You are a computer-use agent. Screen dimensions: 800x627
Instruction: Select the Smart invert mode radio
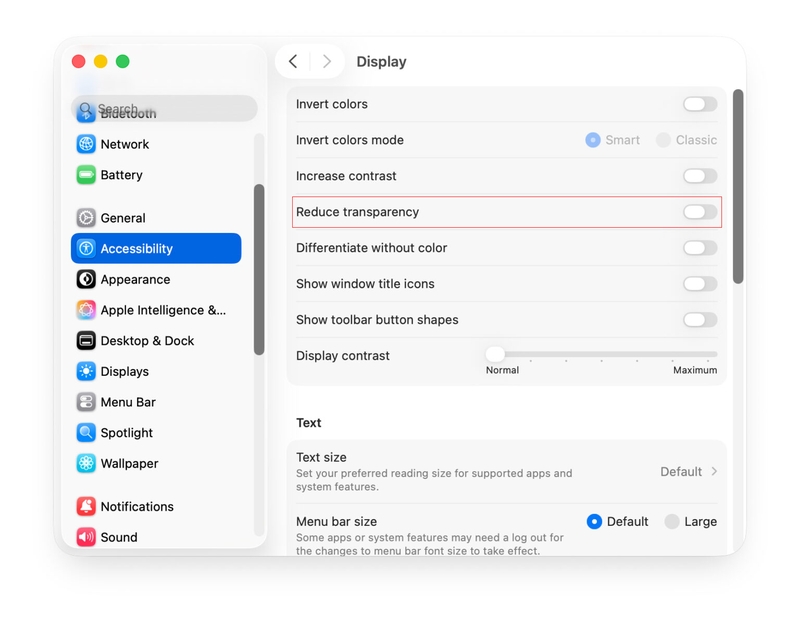593,140
